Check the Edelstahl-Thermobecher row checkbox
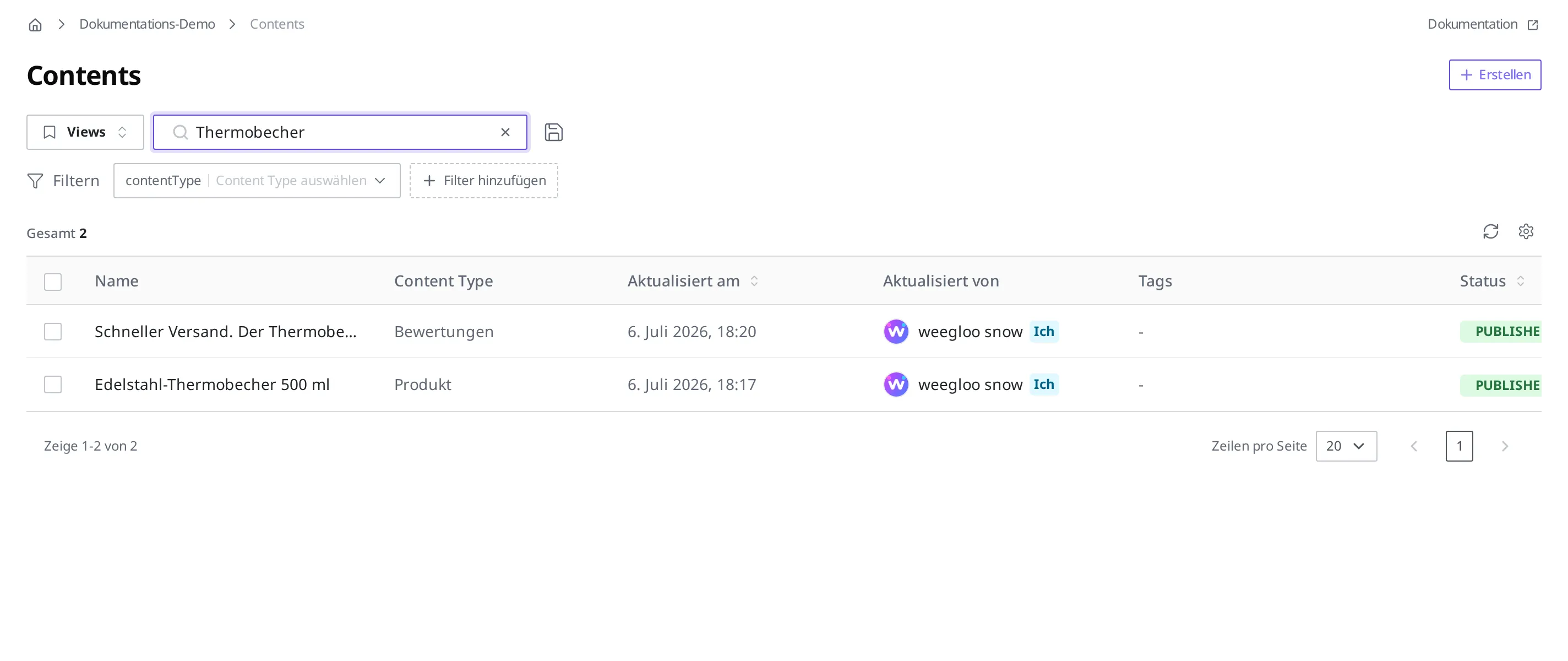The width and height of the screenshot is (1568, 661). tap(53, 384)
